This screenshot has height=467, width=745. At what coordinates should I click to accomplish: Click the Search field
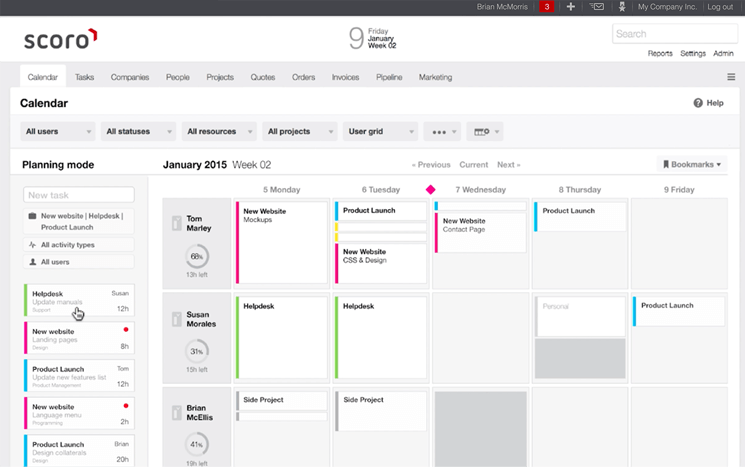[675, 34]
